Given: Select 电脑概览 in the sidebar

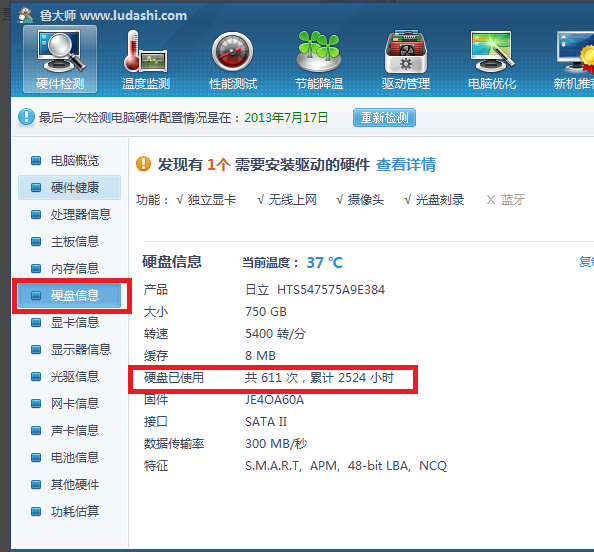Looking at the screenshot, I should coord(69,161).
